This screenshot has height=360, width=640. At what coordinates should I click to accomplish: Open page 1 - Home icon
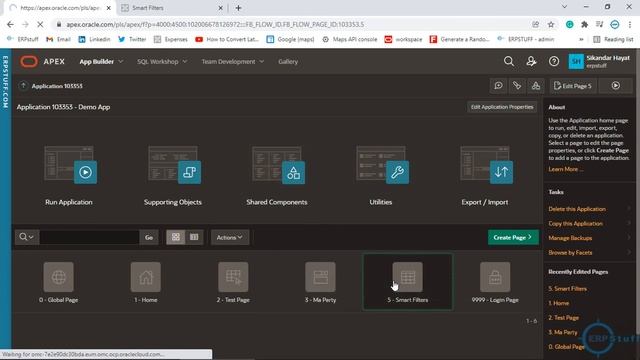(x=146, y=277)
